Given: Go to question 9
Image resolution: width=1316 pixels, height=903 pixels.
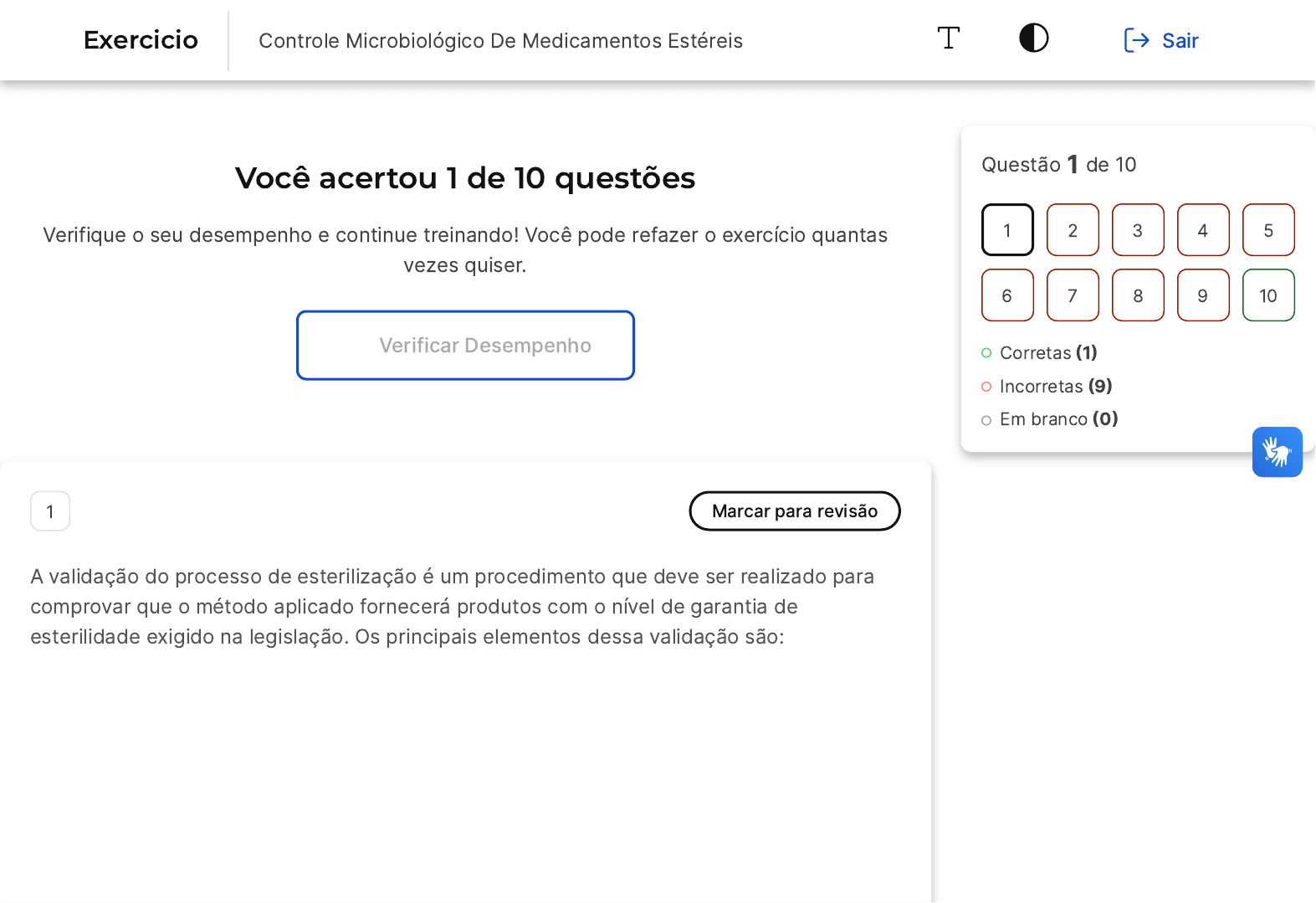Looking at the screenshot, I should click(1203, 295).
